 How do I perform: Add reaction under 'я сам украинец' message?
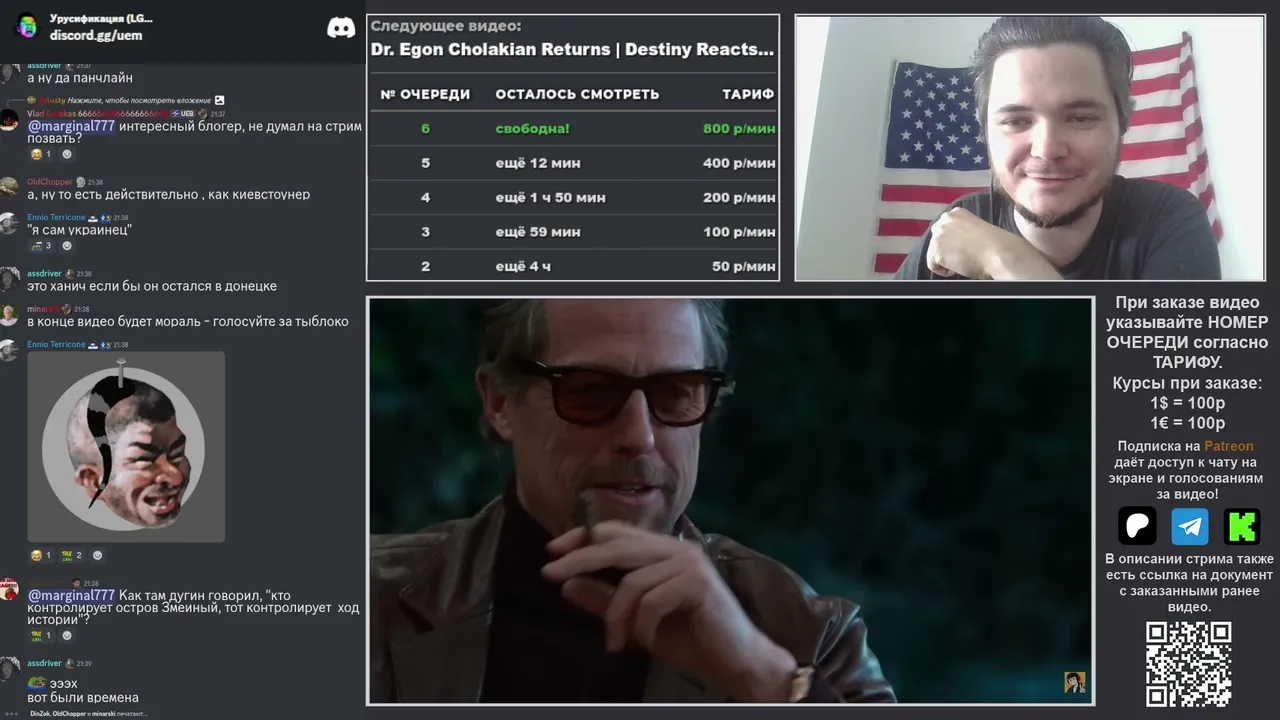pyautogui.click(x=67, y=245)
